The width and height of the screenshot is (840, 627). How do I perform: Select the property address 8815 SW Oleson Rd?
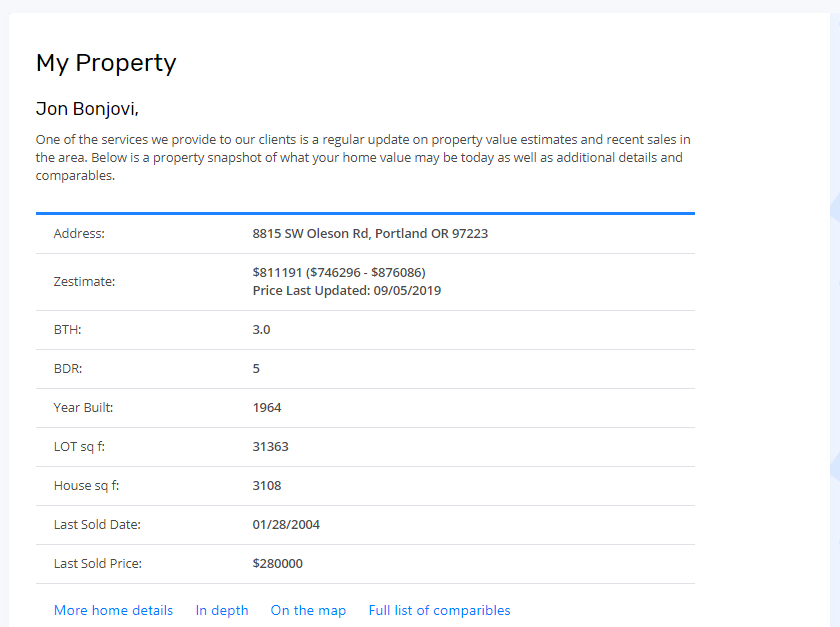(370, 234)
